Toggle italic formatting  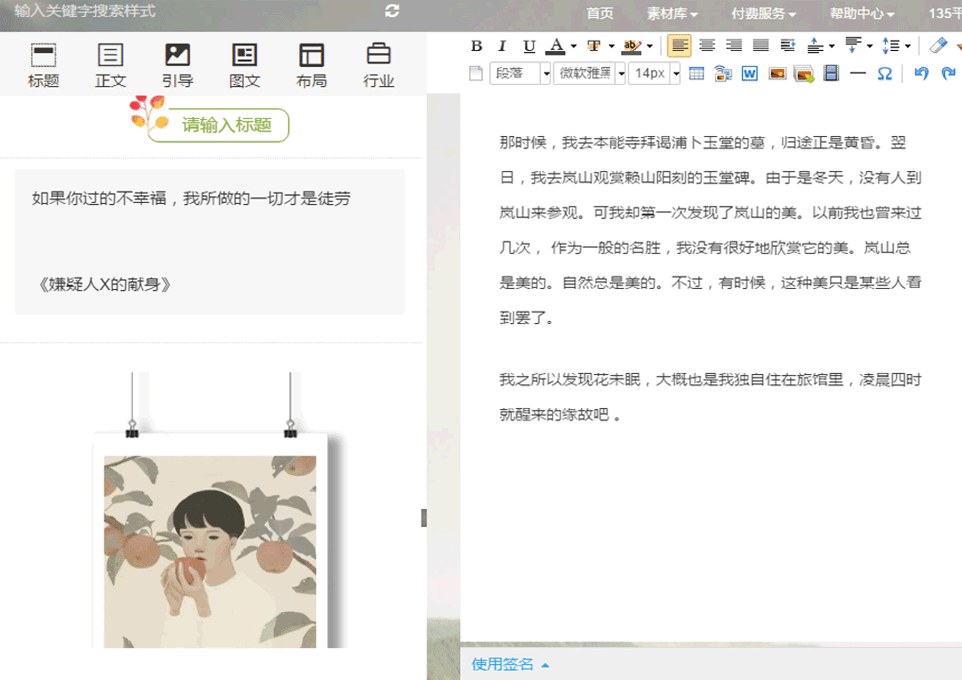(x=502, y=46)
